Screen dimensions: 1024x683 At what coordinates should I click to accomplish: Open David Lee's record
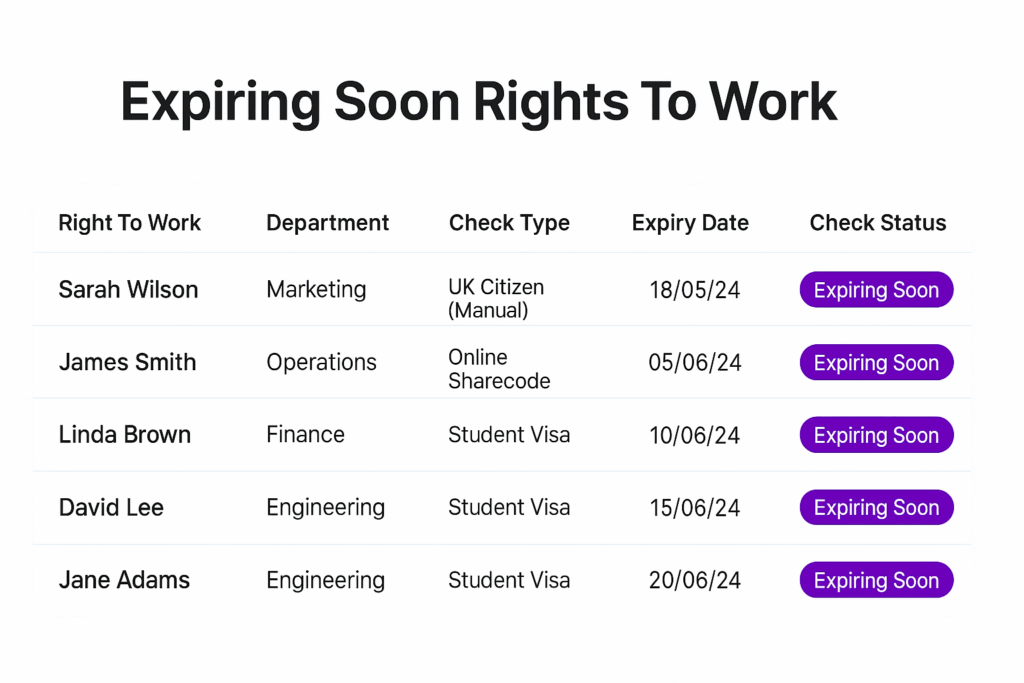[111, 507]
